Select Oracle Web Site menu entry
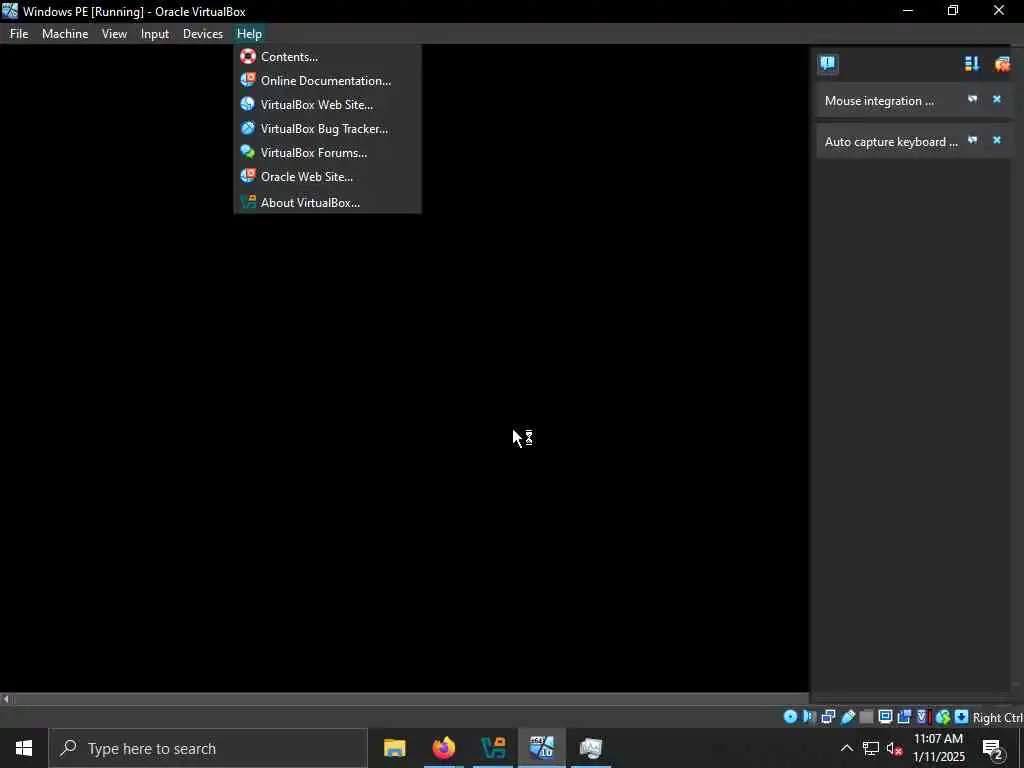The width and height of the screenshot is (1024, 768). [327, 177]
